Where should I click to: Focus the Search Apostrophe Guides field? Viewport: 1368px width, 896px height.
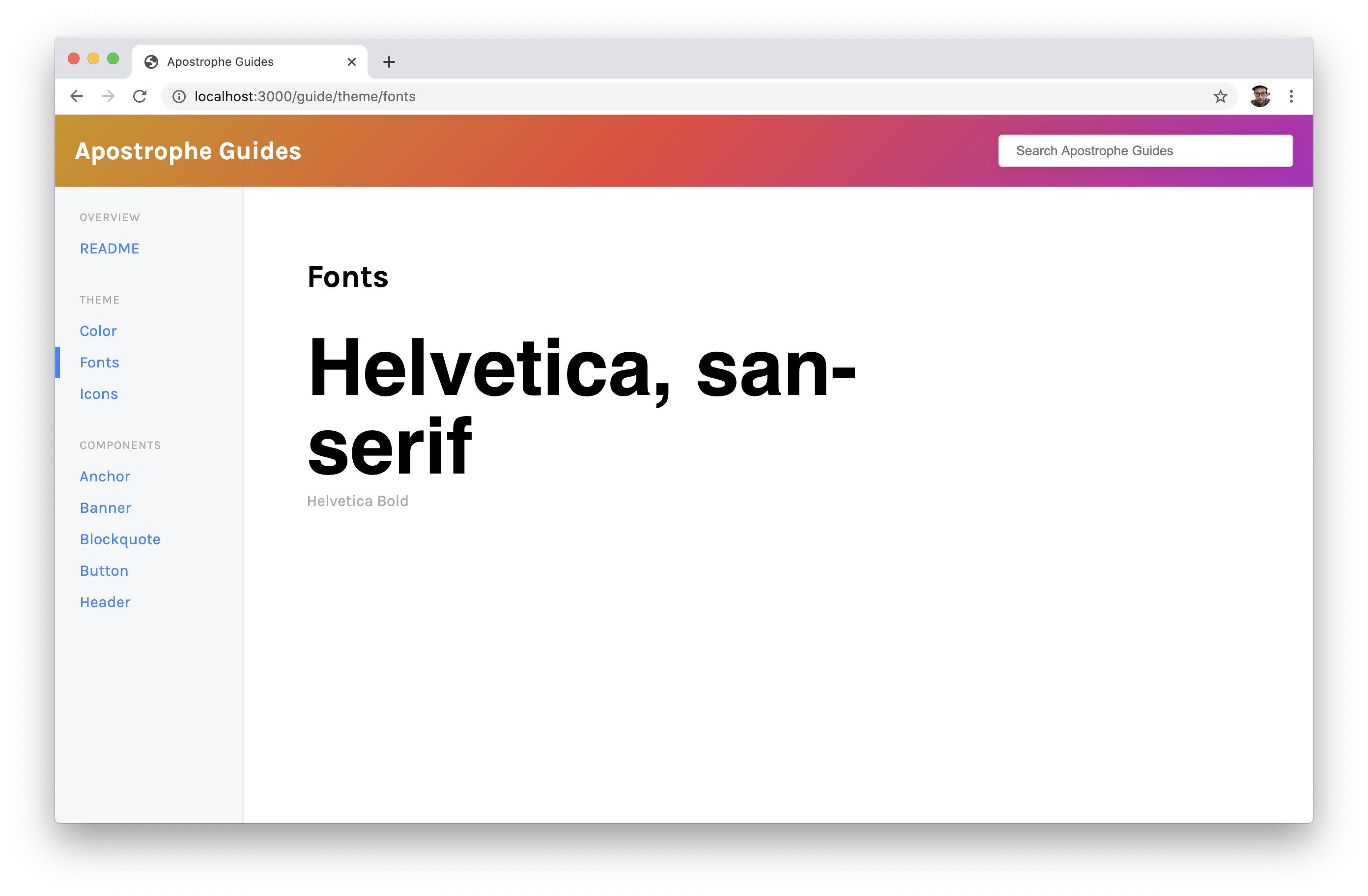(x=1145, y=151)
